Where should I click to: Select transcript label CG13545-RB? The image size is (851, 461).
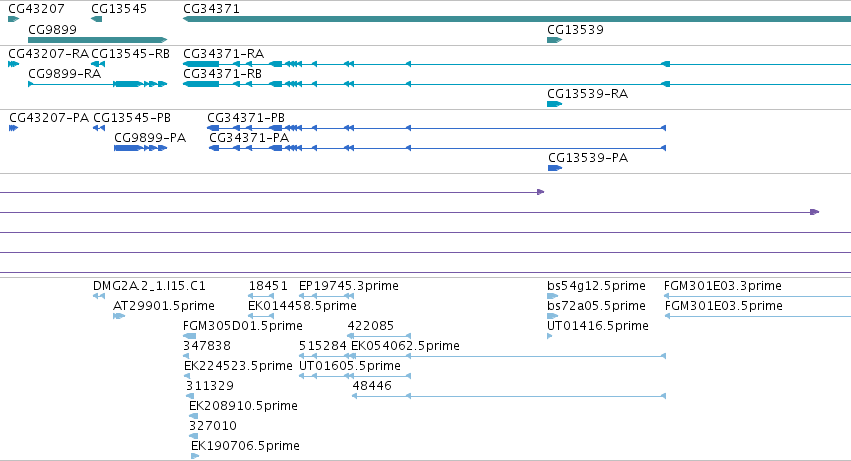click(131, 54)
